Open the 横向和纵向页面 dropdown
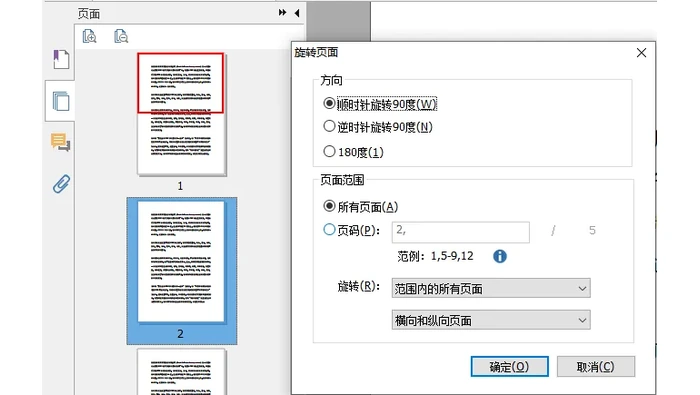 491,320
